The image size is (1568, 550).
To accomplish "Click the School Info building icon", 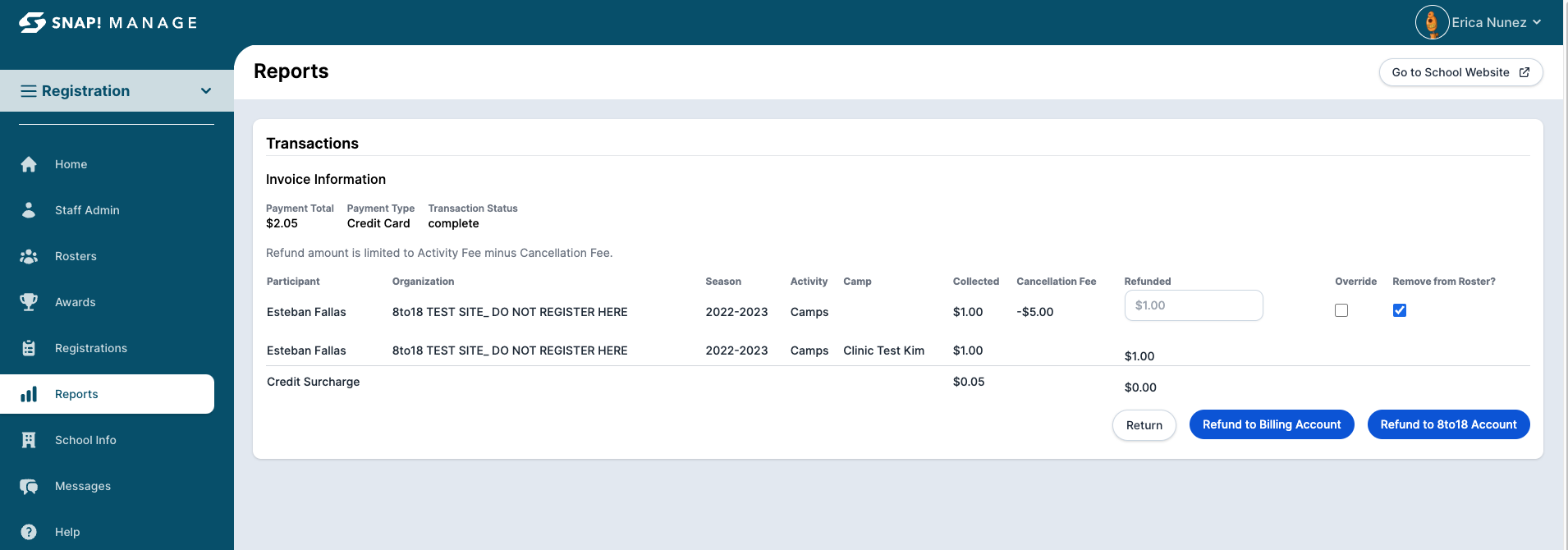I will click(x=29, y=440).
